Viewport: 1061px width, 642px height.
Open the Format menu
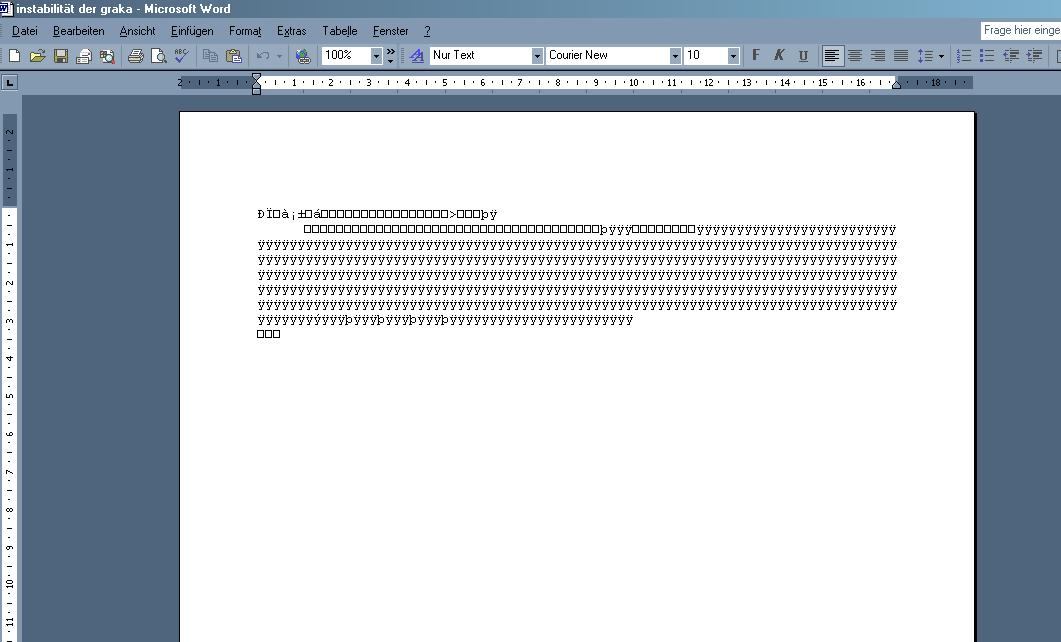point(245,31)
